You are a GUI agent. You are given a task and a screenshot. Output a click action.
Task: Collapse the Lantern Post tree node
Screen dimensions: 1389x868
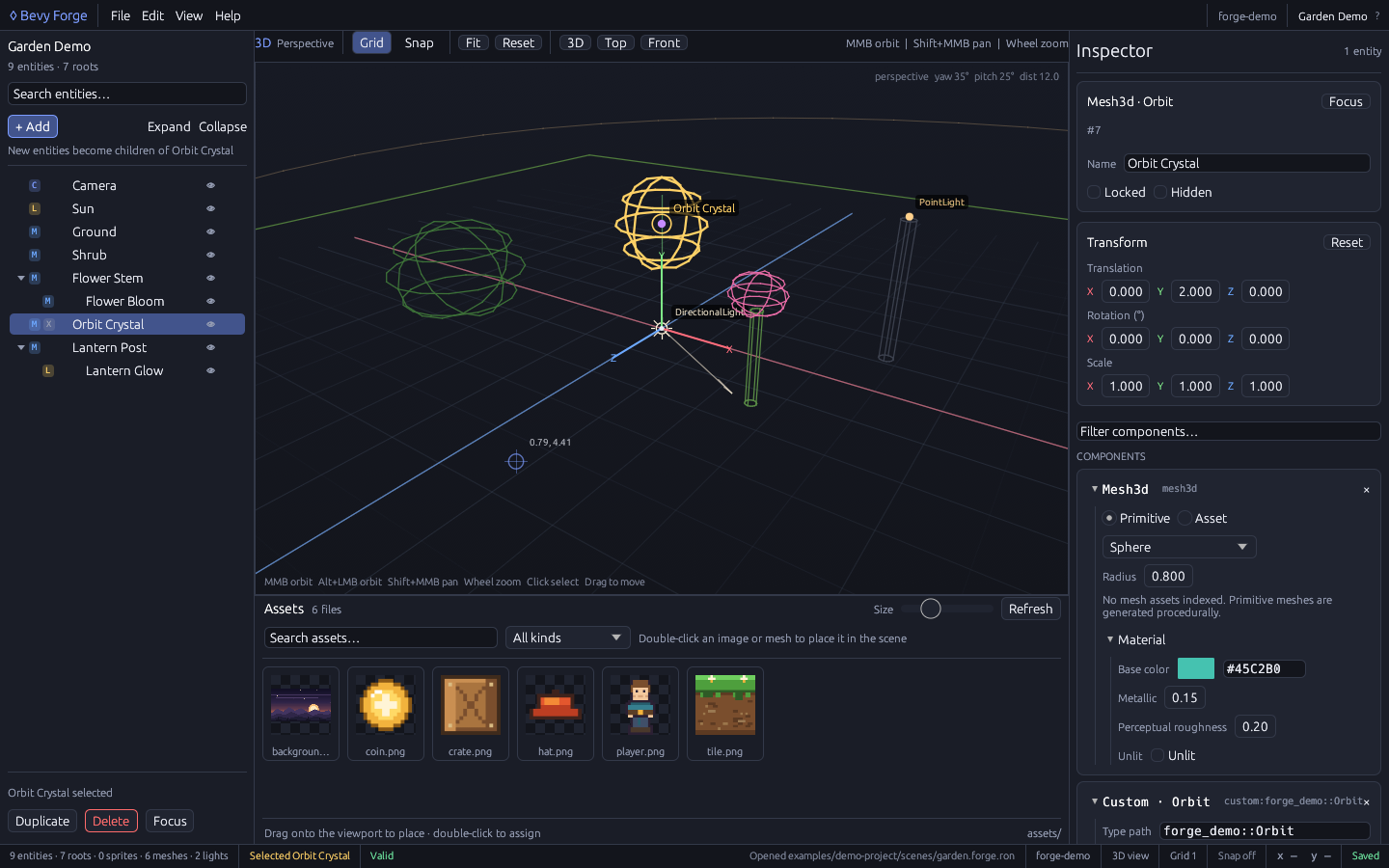click(x=21, y=347)
